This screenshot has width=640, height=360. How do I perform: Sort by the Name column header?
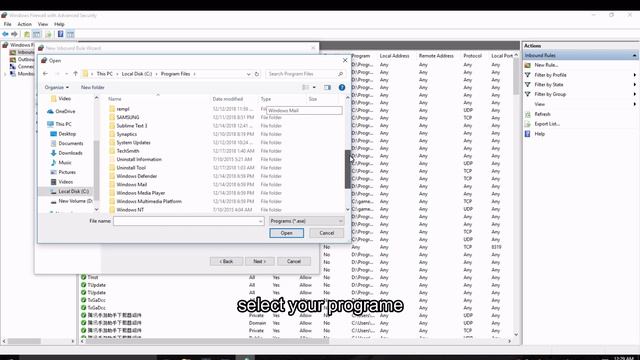click(x=115, y=99)
